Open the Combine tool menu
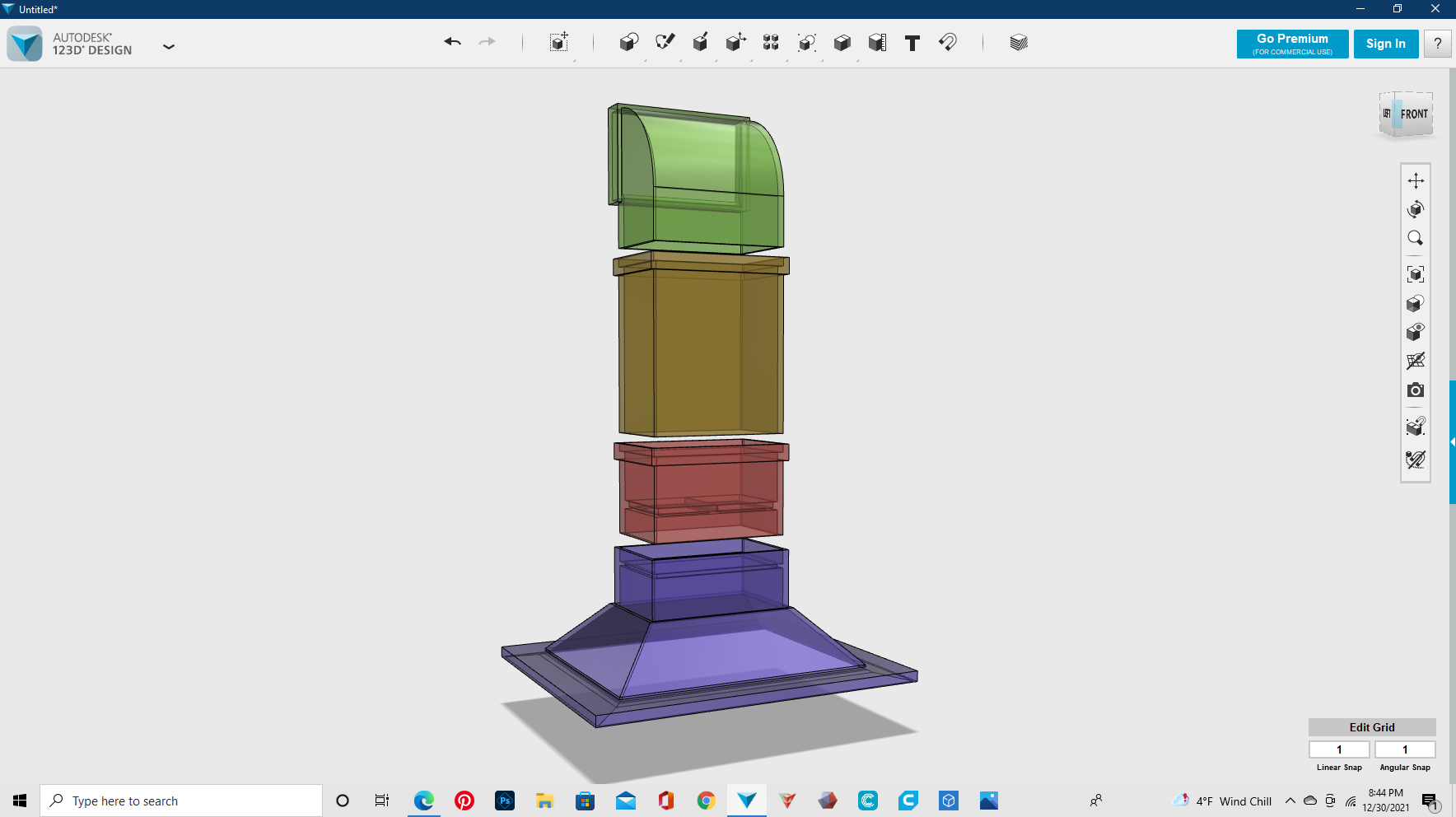 pyautogui.click(x=842, y=42)
